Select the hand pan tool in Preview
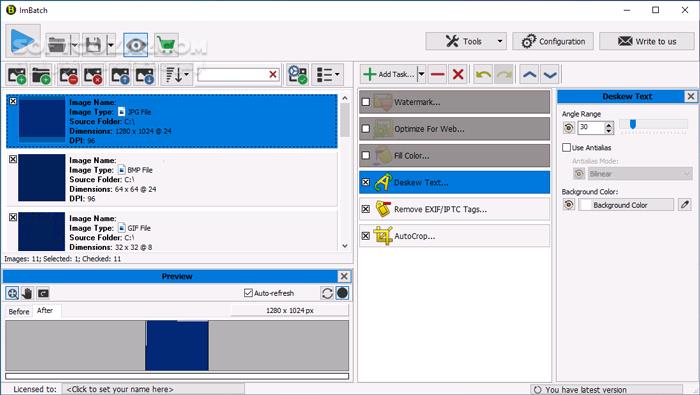Viewport: 700px width, 395px height. (x=28, y=293)
